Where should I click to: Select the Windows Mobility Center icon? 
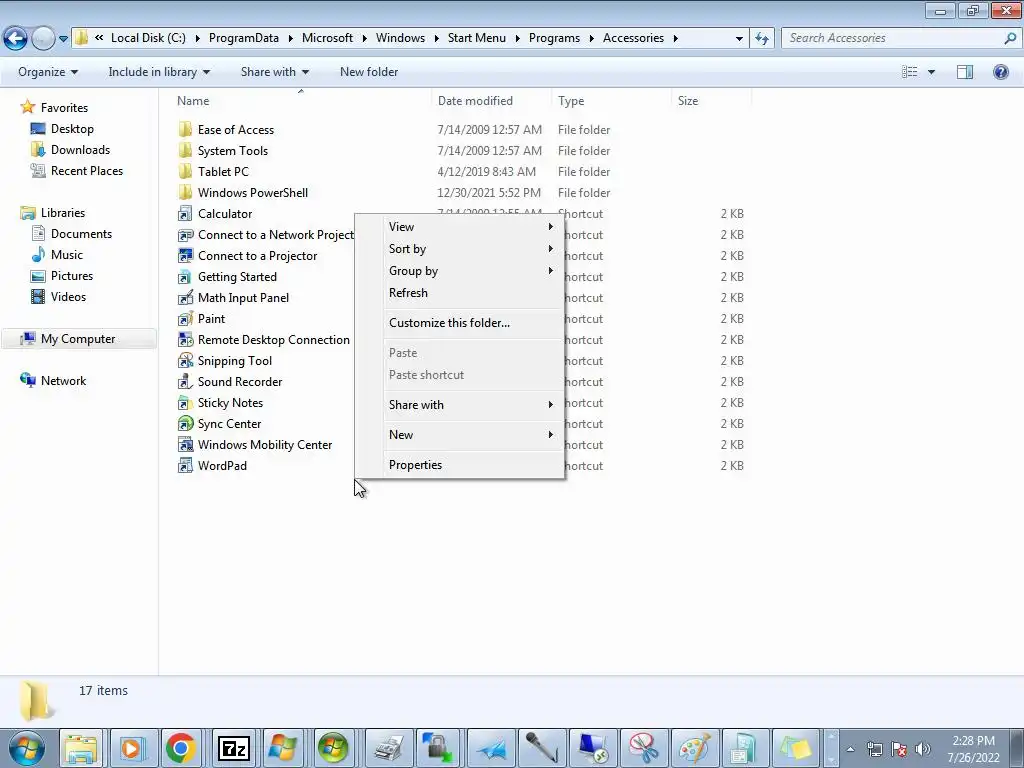[x=185, y=445]
